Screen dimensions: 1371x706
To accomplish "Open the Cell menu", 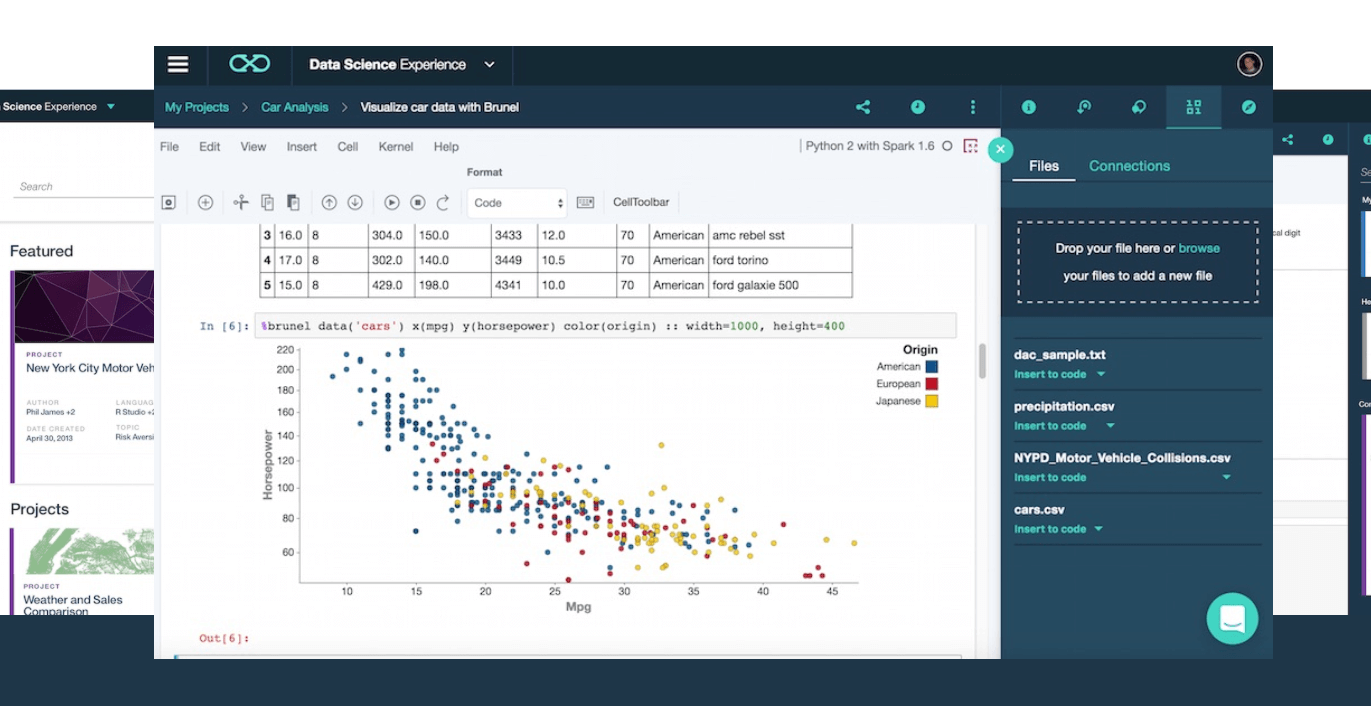I will 347,146.
